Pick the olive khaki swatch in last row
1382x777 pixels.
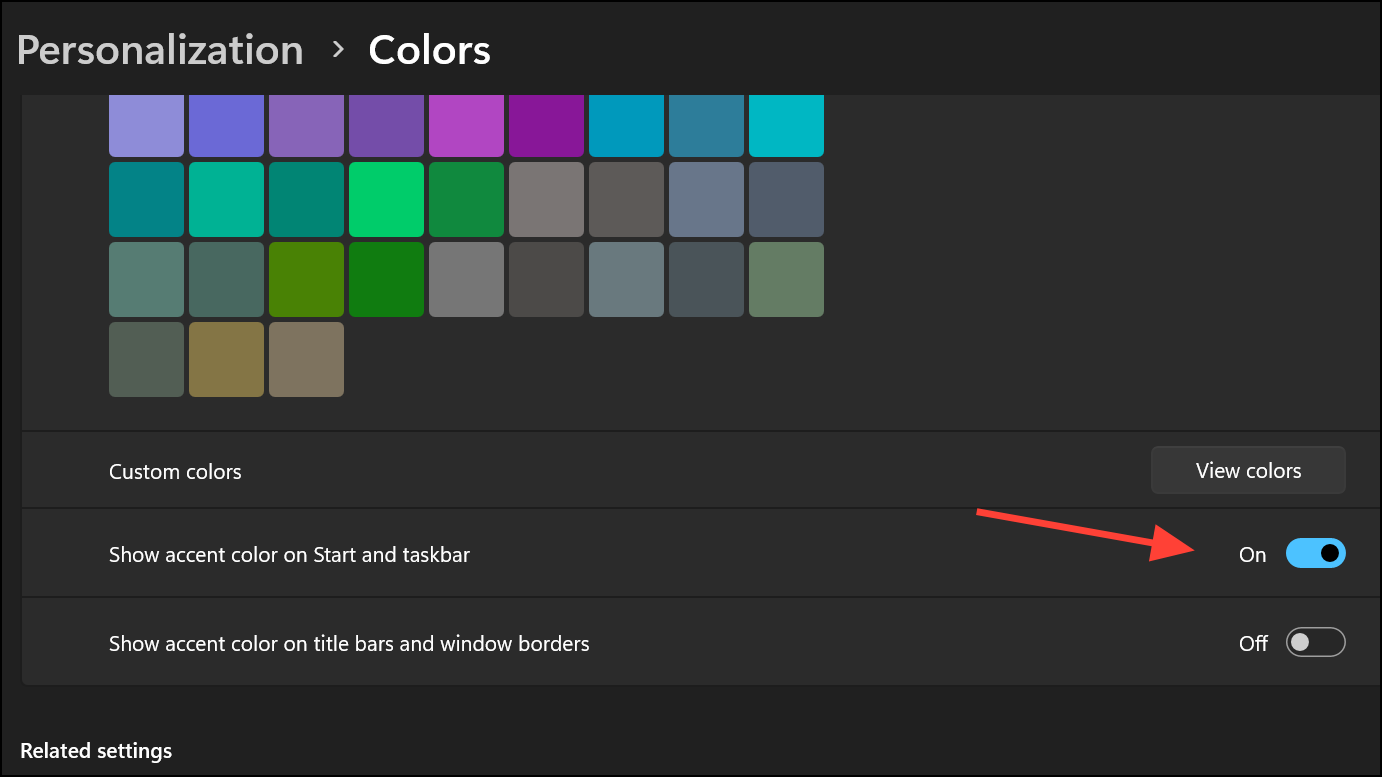click(x=226, y=359)
